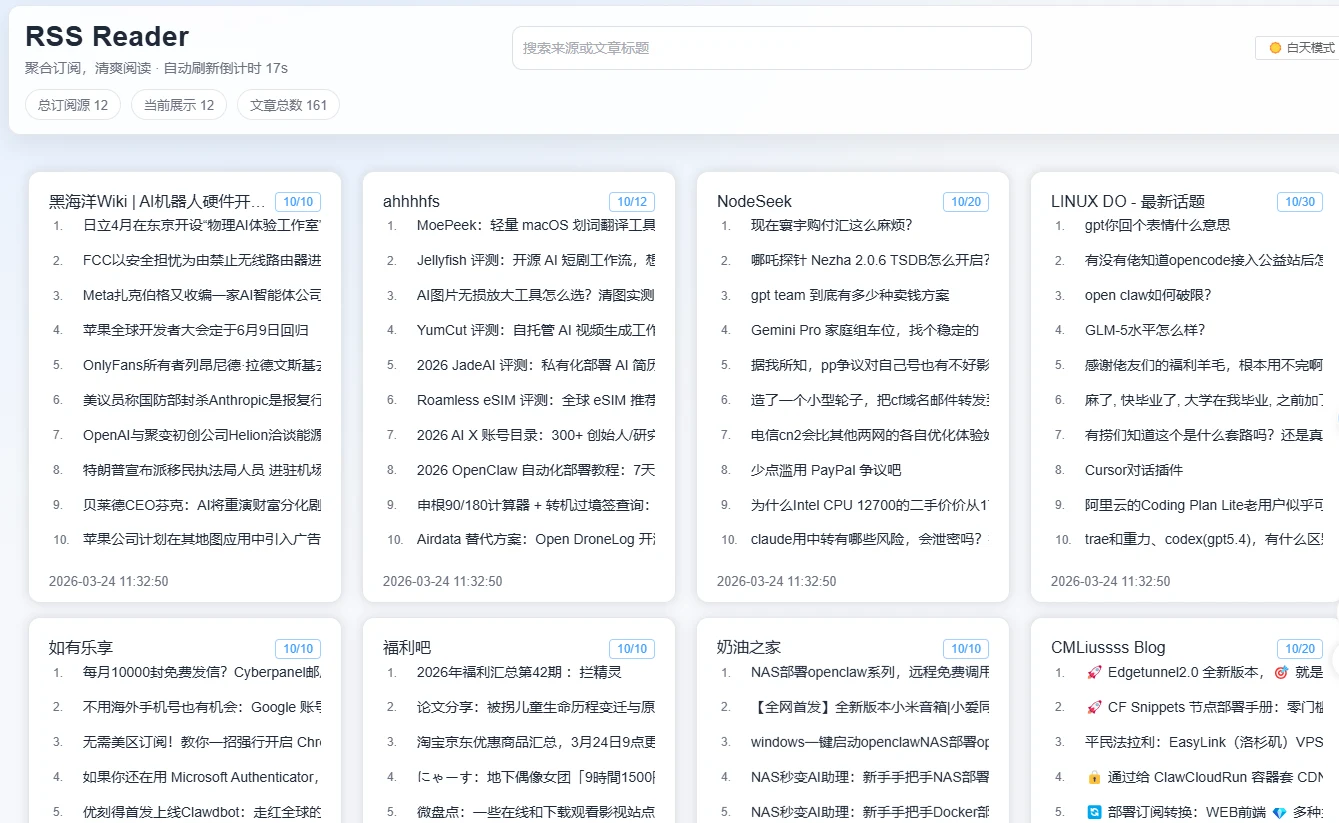Open the NodeSeek feed title
The width and height of the screenshot is (1339, 823).
click(x=754, y=201)
